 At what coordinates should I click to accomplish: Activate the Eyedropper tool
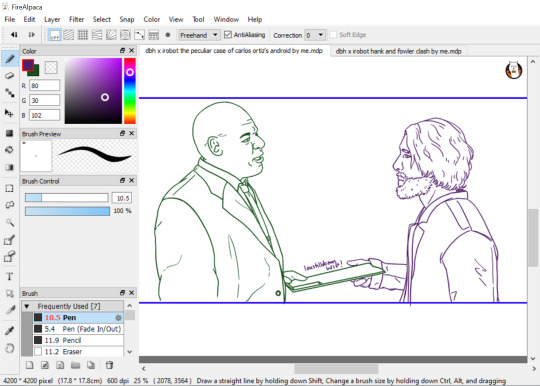click(10, 331)
